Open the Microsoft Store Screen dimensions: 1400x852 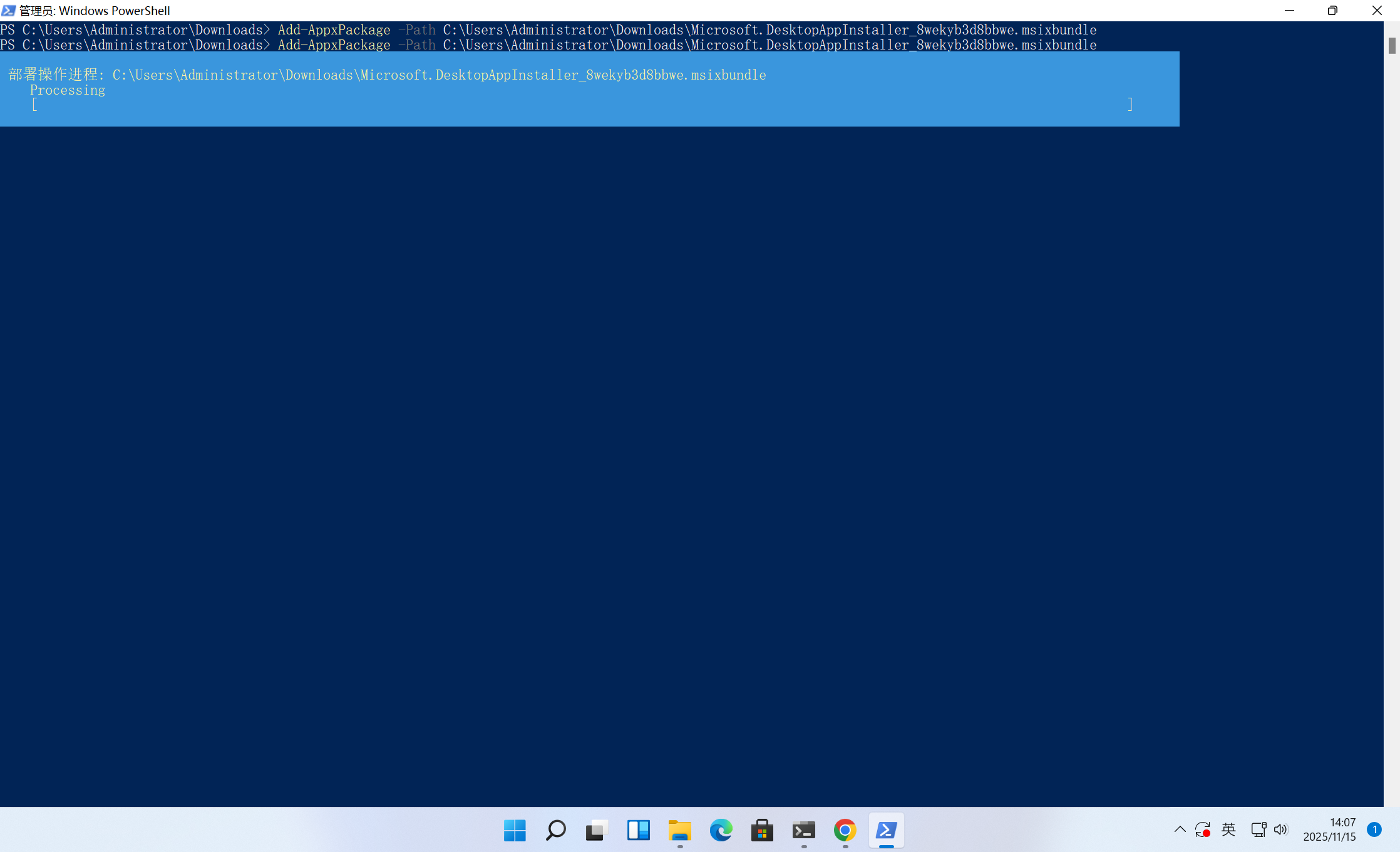coord(763,831)
